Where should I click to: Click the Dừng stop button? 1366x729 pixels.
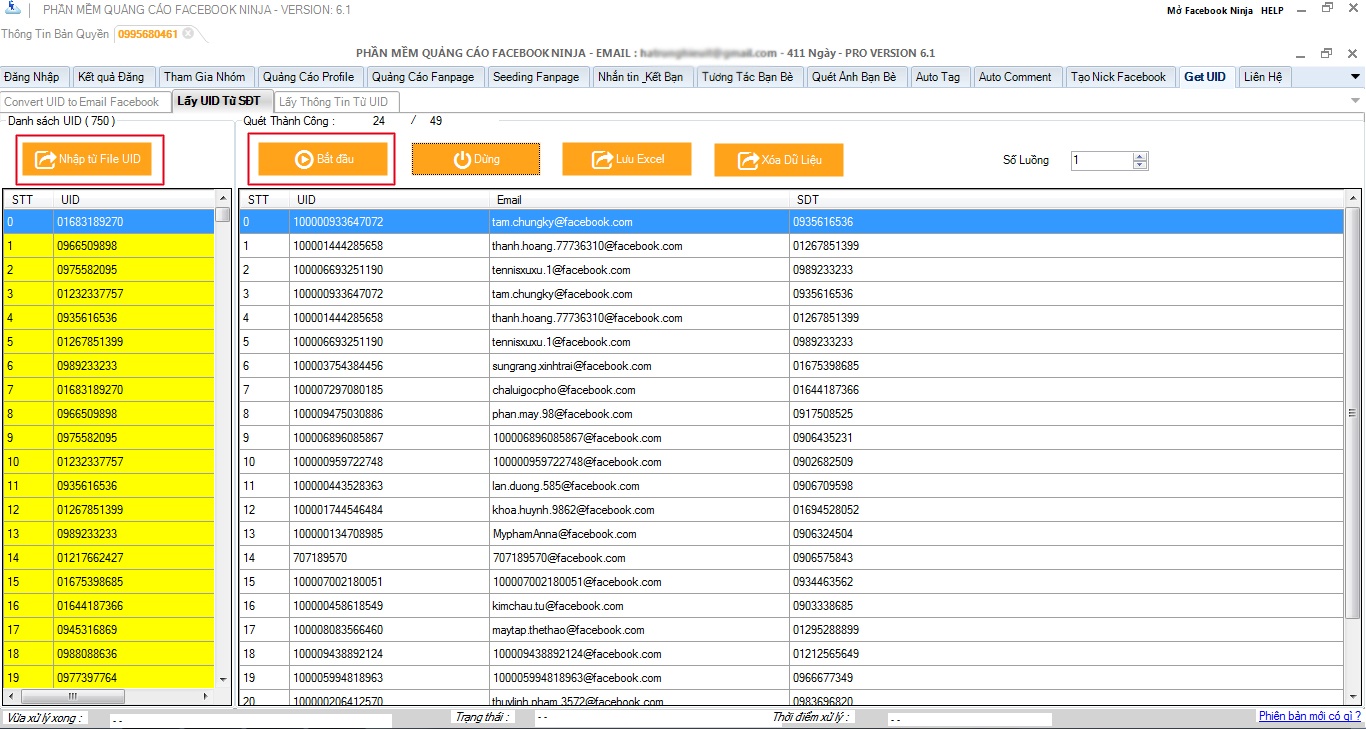click(476, 159)
